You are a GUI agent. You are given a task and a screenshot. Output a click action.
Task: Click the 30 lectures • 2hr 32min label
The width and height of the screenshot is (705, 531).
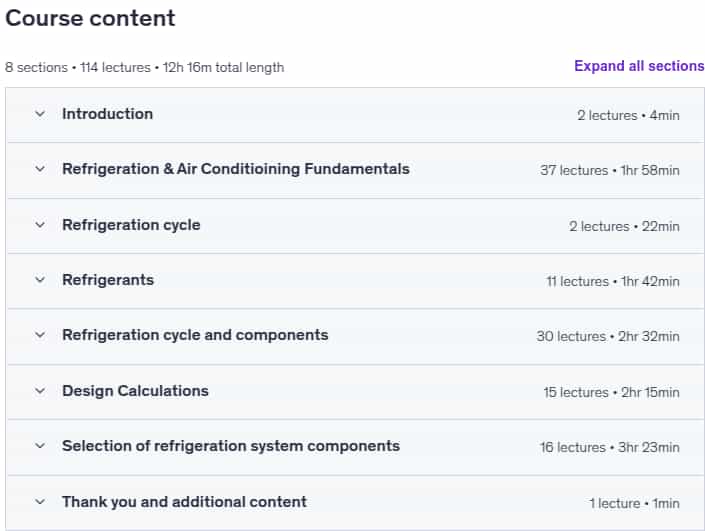[608, 336]
